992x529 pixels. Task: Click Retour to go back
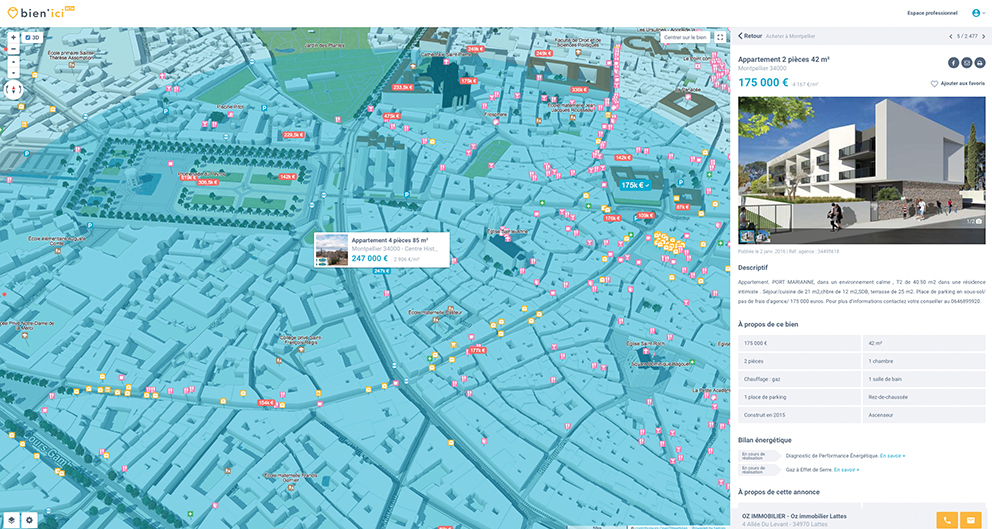(x=750, y=36)
